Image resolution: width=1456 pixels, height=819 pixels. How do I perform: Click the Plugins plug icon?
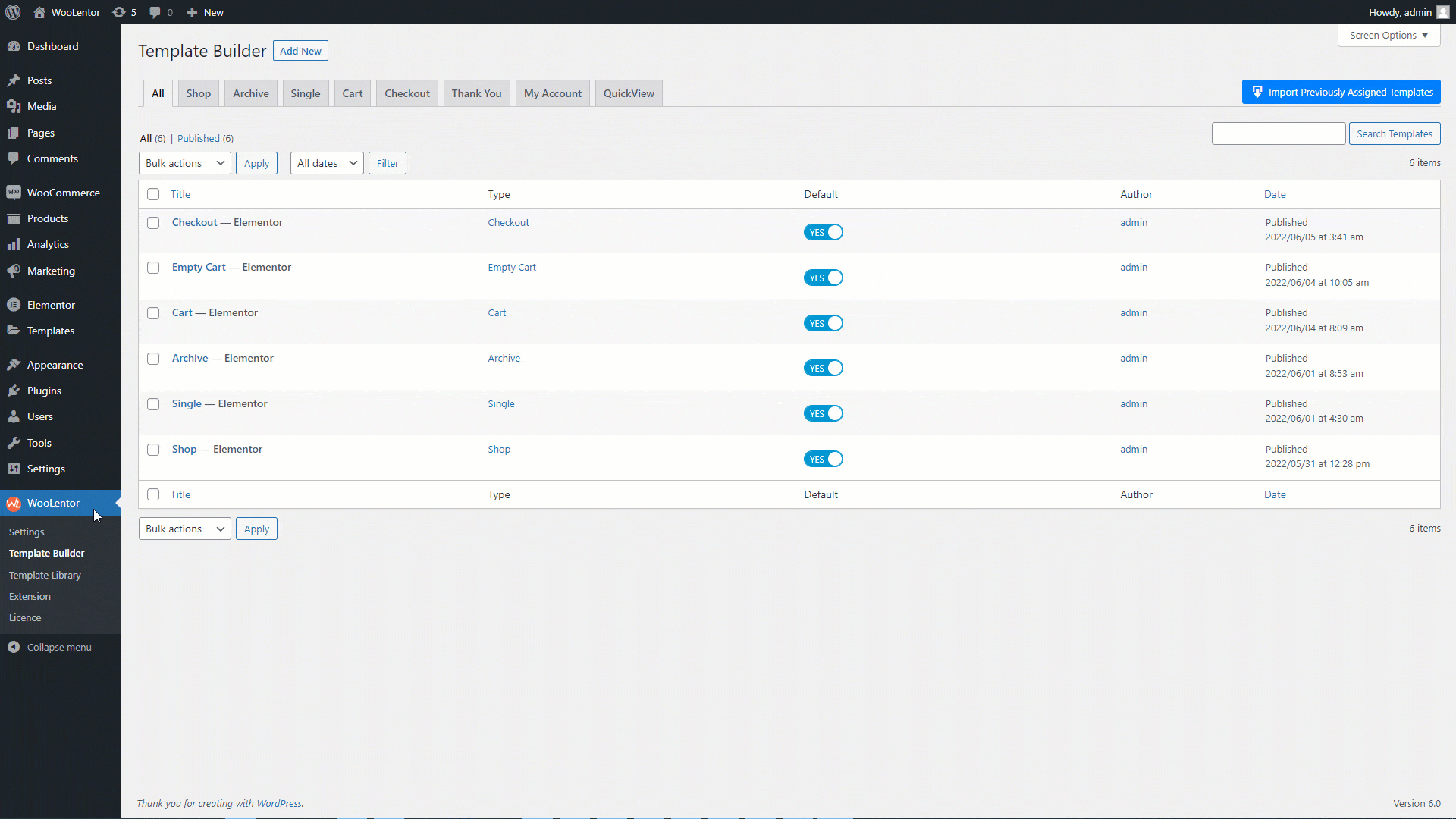(x=14, y=391)
